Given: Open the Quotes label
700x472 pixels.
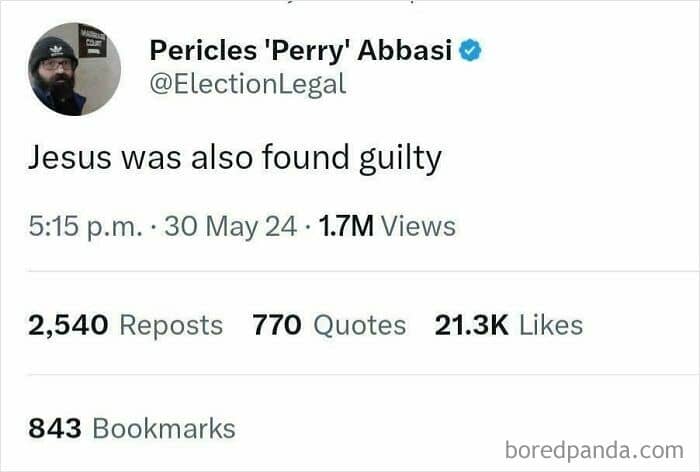Looking at the screenshot, I should tap(358, 325).
